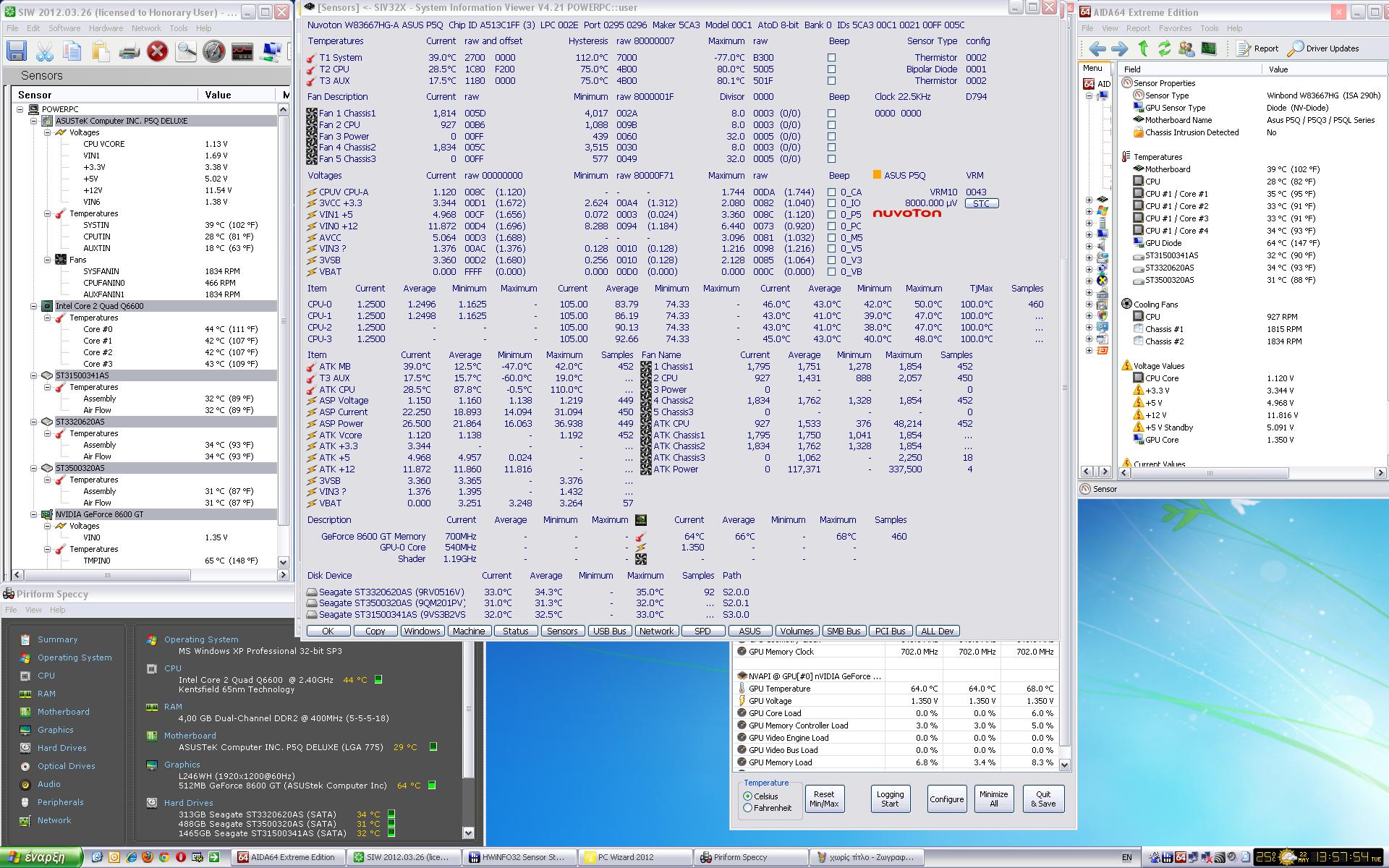Collapse the Voltages node under P5Q DELUXE

tap(48, 132)
